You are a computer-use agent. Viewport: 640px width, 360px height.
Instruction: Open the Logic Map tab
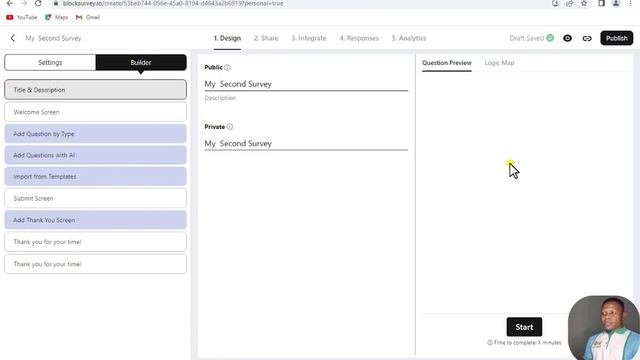[x=499, y=63]
